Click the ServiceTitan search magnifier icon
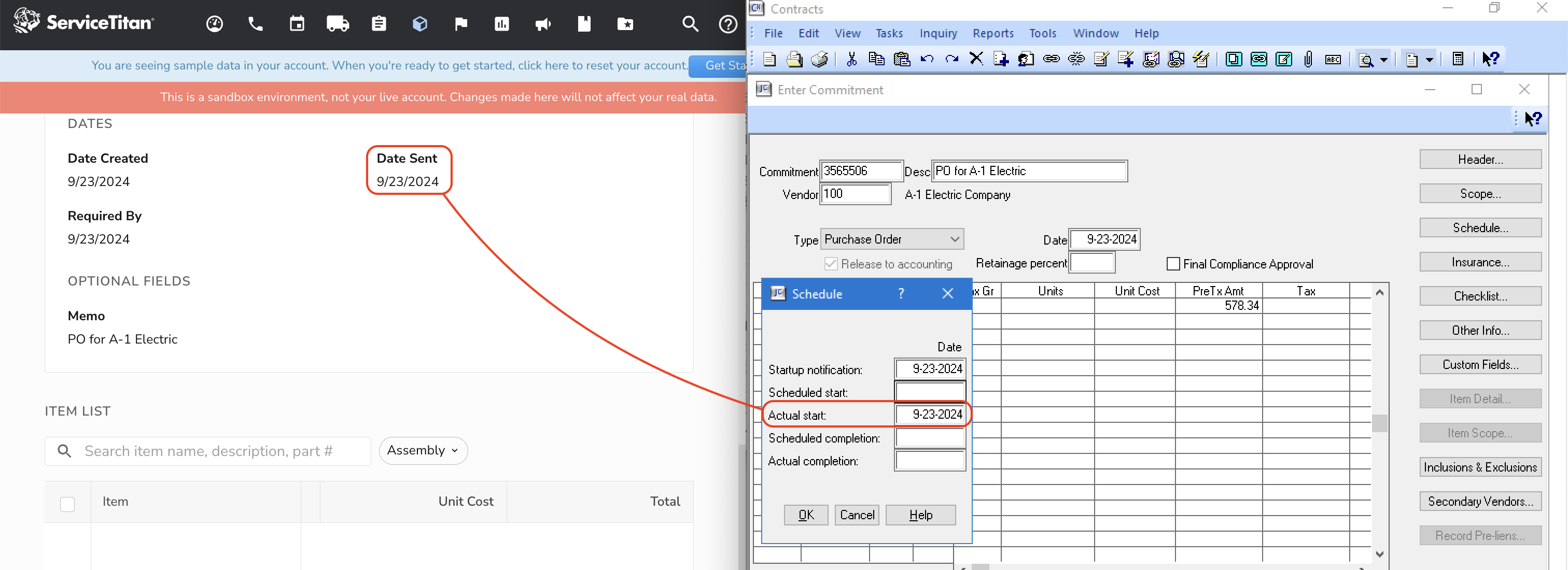Image resolution: width=1568 pixels, height=570 pixels. [x=690, y=24]
